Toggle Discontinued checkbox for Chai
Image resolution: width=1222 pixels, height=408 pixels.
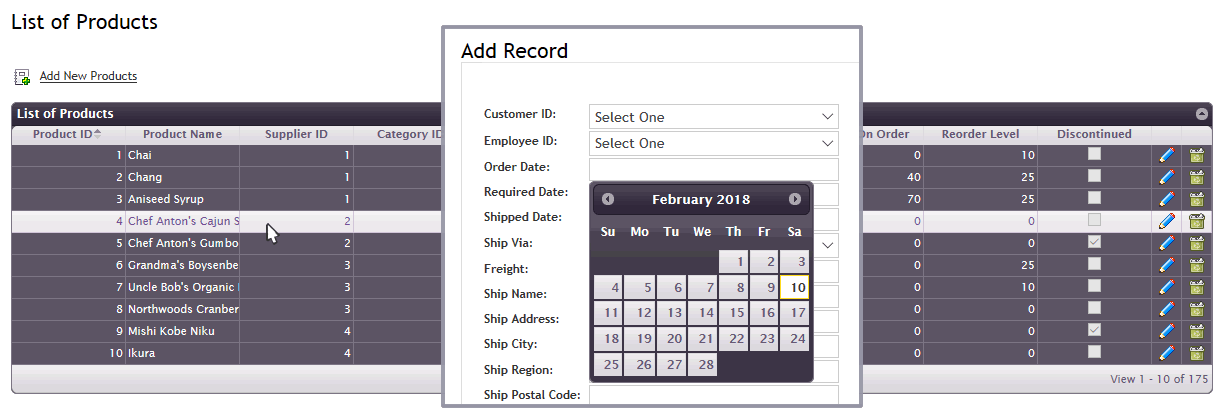point(1094,154)
